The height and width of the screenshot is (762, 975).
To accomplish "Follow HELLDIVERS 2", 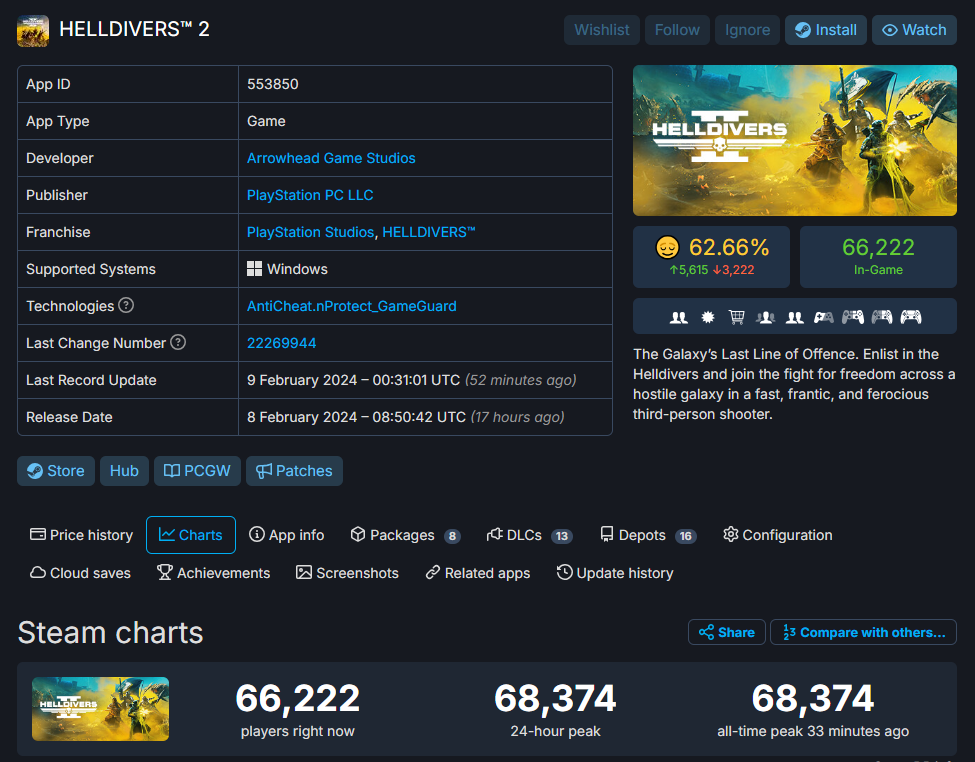I will [677, 30].
